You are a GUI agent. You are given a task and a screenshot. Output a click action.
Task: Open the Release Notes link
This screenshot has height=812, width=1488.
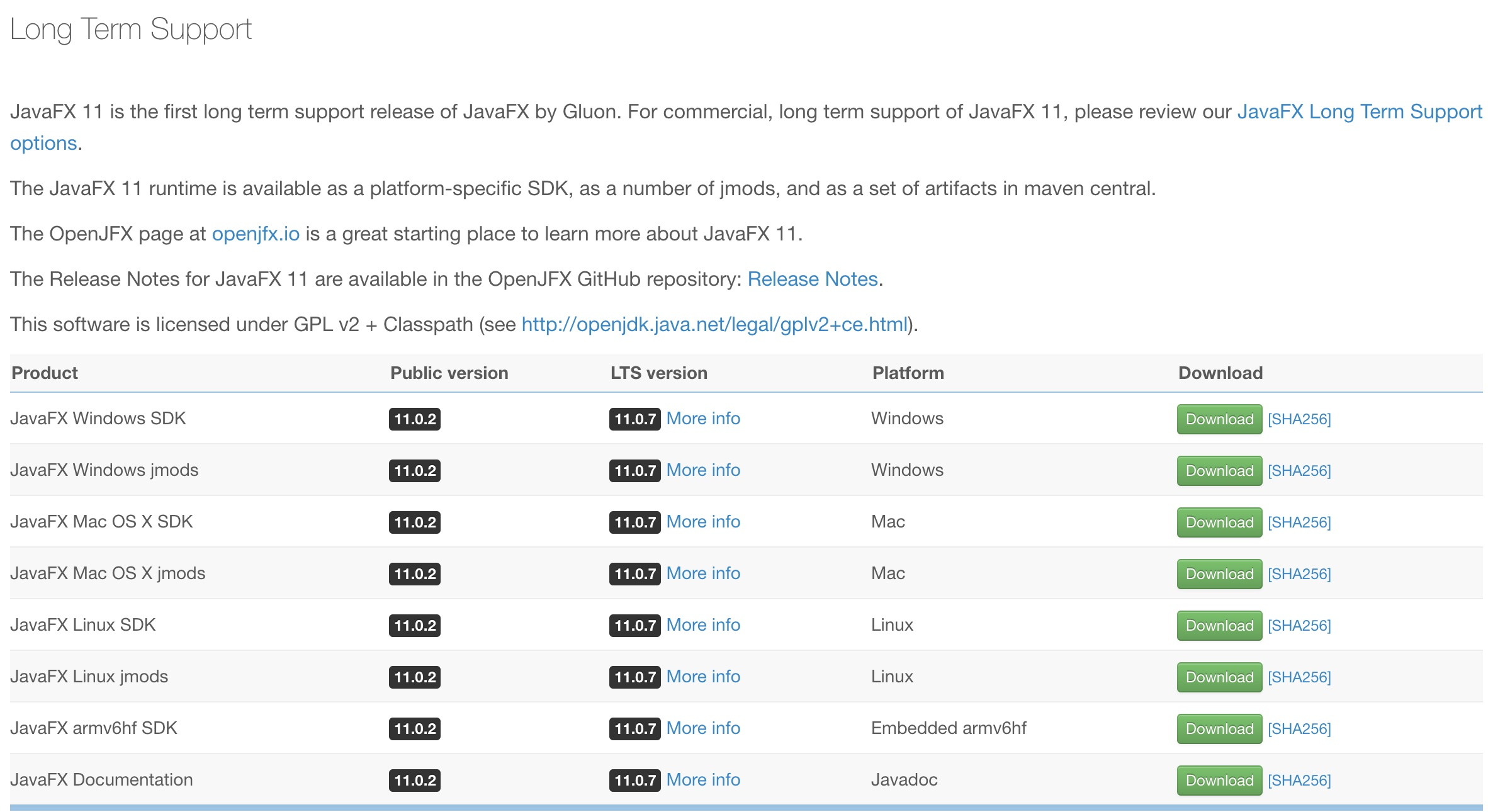click(812, 279)
